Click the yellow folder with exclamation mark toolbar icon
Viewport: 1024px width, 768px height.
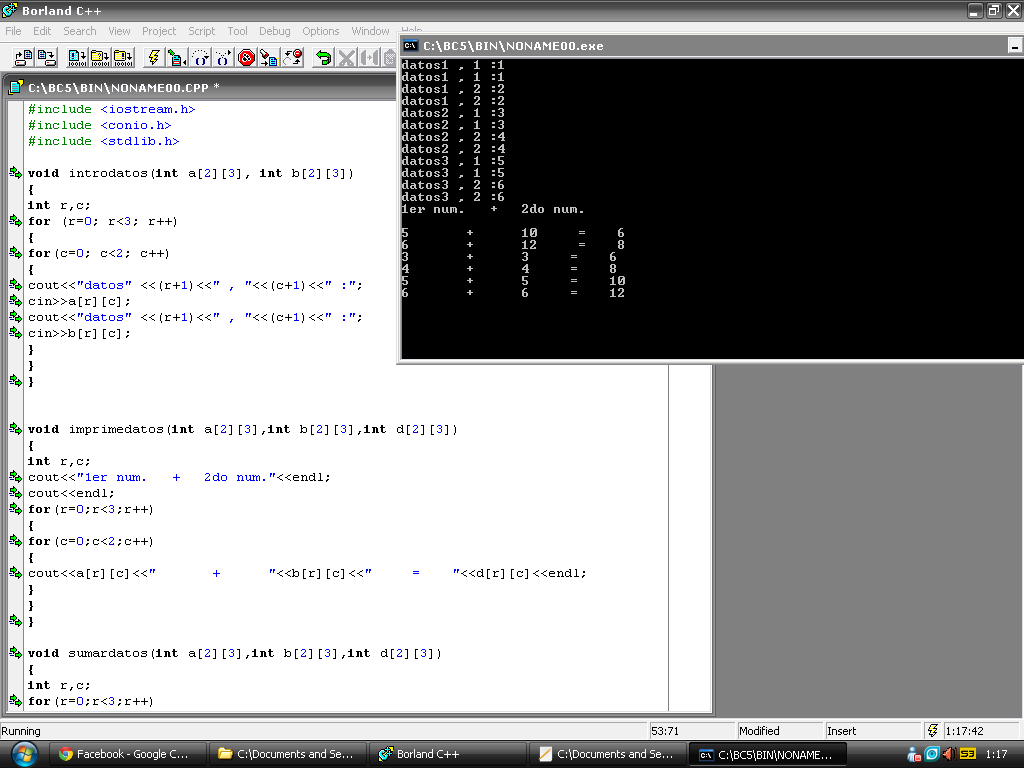point(123,57)
